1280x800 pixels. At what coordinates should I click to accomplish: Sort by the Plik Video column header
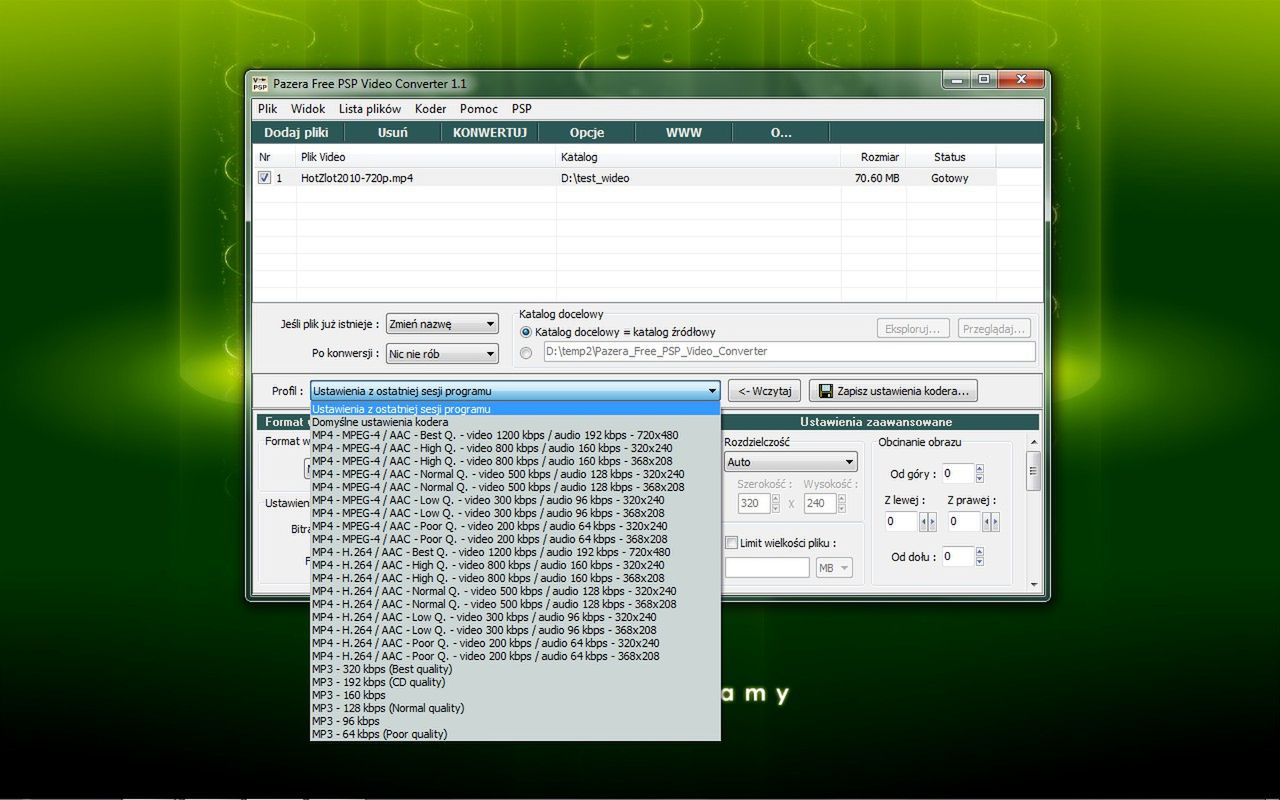click(x=426, y=157)
